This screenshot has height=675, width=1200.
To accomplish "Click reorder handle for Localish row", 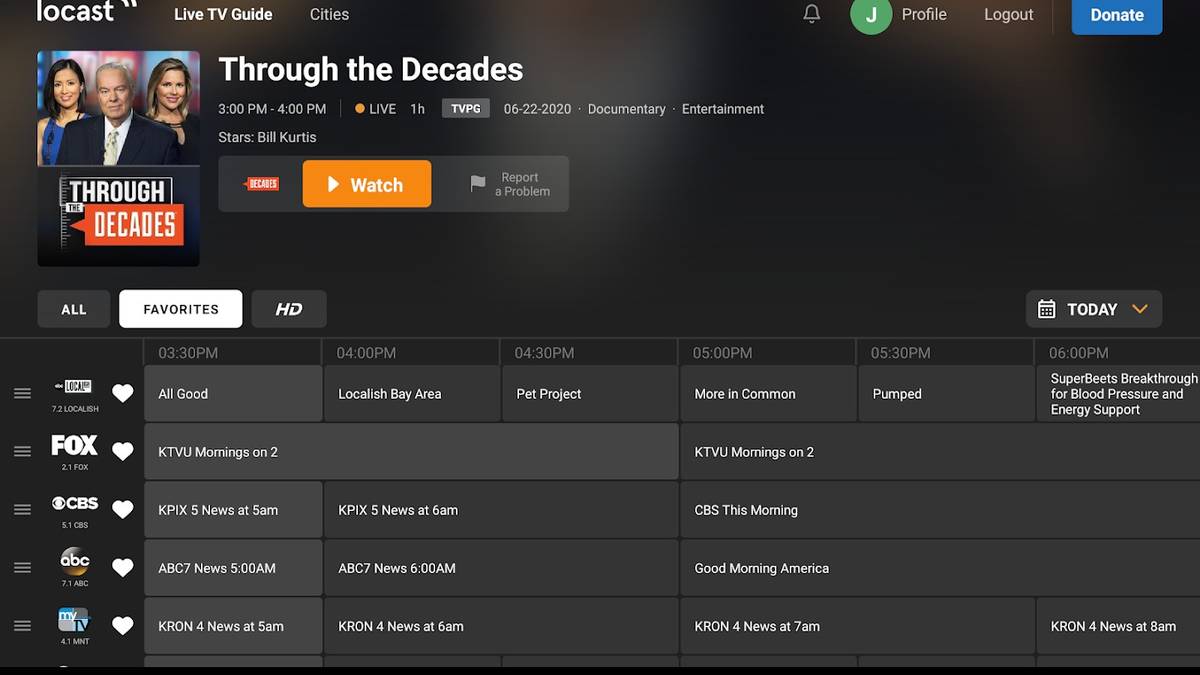I will click(22, 394).
